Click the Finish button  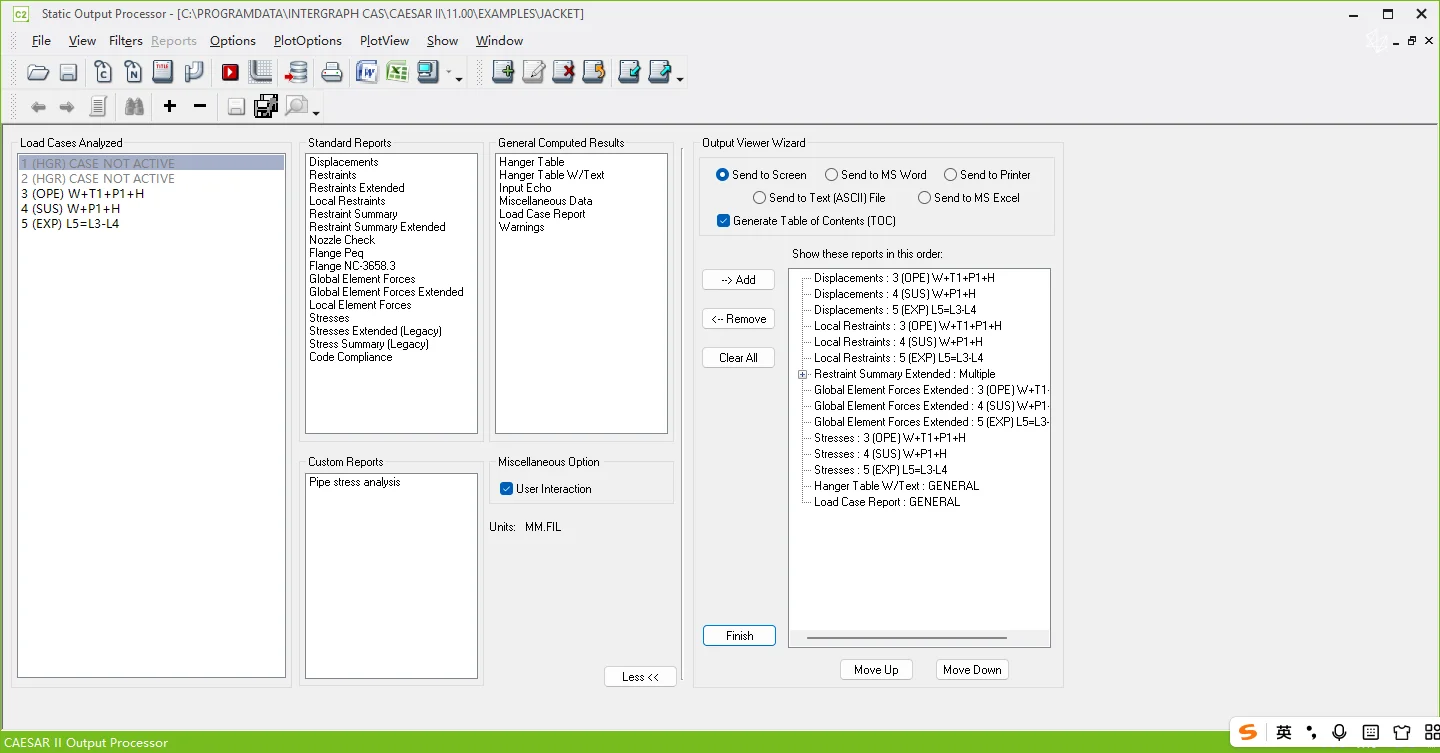[739, 636]
